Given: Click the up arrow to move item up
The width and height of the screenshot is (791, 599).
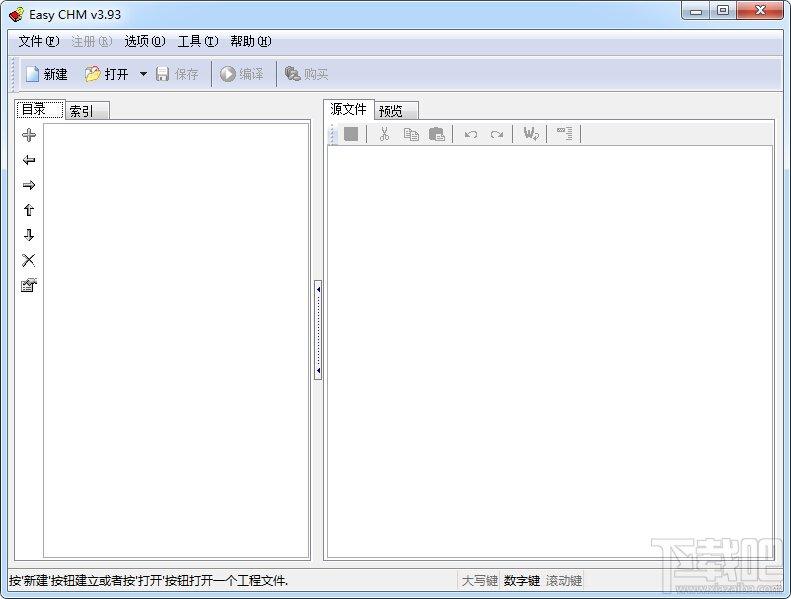Looking at the screenshot, I should point(29,210).
